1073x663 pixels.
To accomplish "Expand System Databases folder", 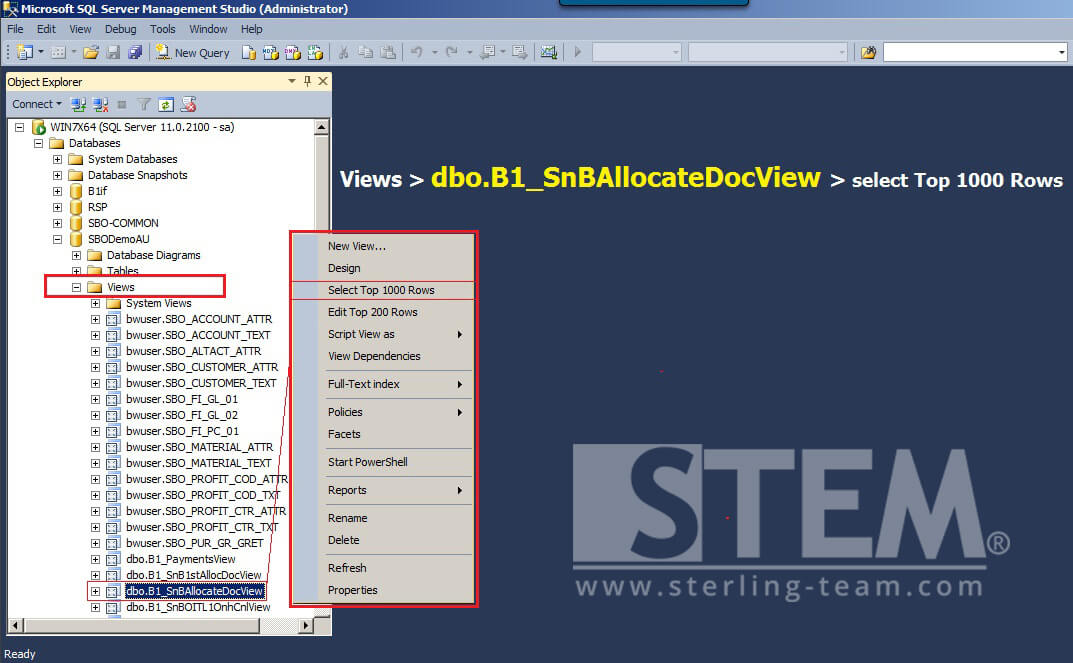I will pyautogui.click(x=57, y=159).
